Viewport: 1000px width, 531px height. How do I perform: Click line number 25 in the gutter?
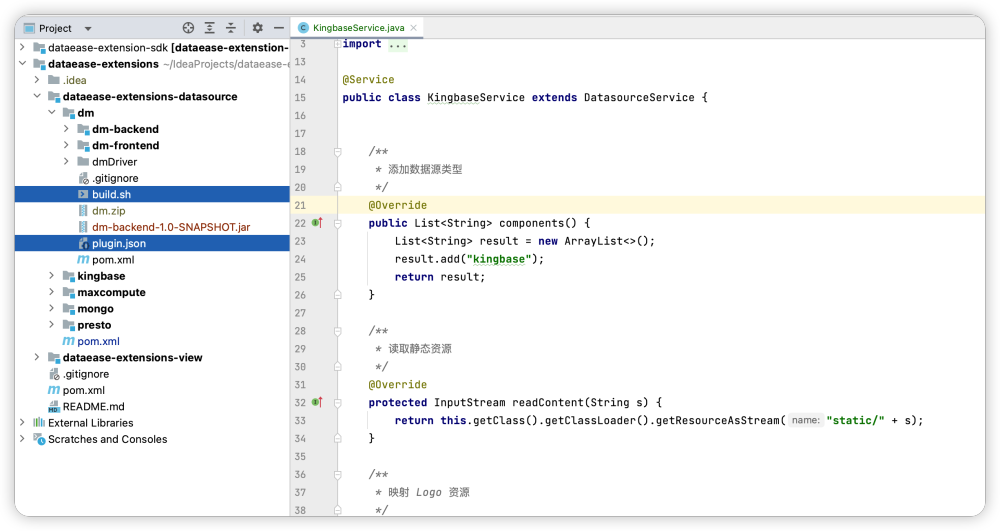[x=300, y=277]
